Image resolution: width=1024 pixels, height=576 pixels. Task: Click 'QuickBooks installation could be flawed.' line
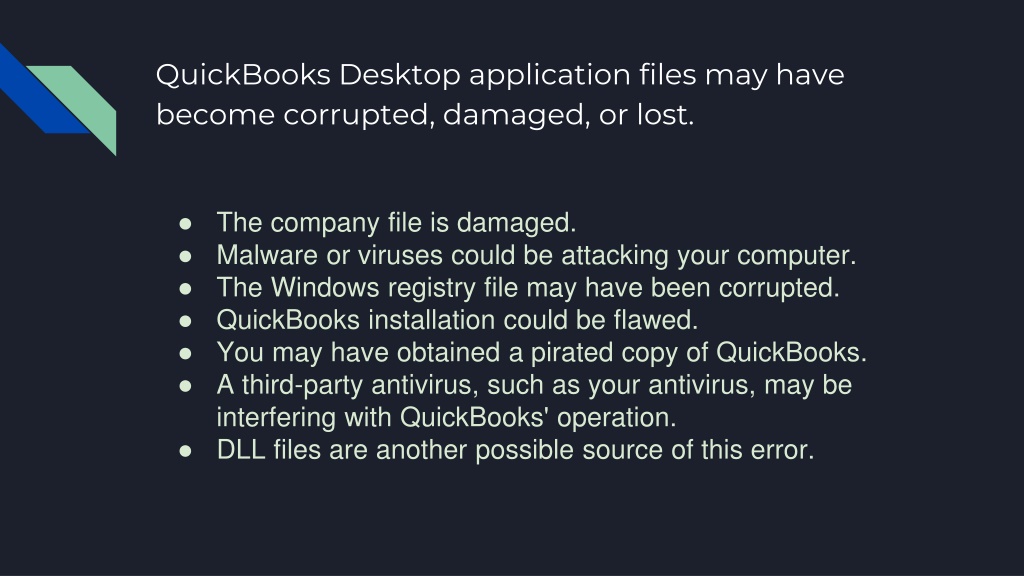coord(457,320)
